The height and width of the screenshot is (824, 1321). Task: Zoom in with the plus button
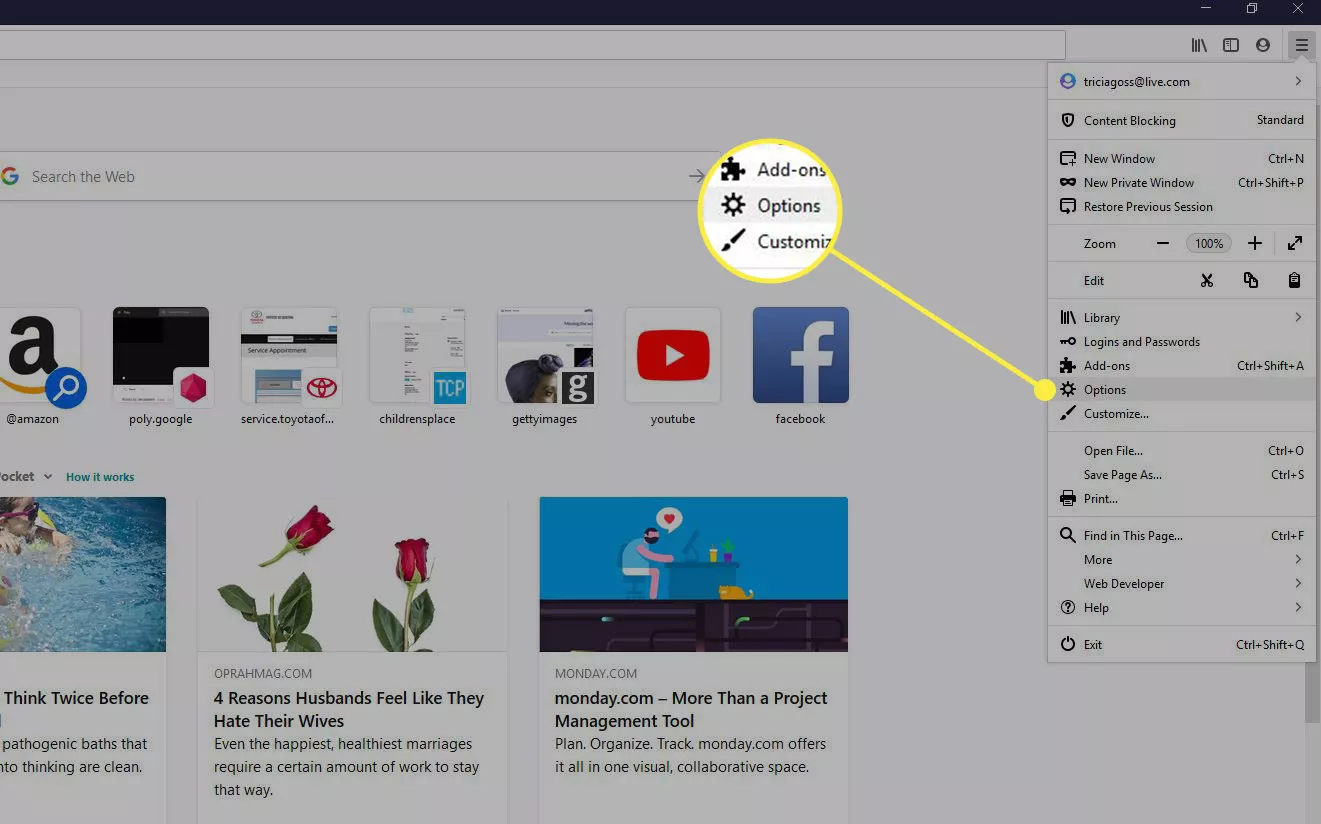tap(1255, 243)
